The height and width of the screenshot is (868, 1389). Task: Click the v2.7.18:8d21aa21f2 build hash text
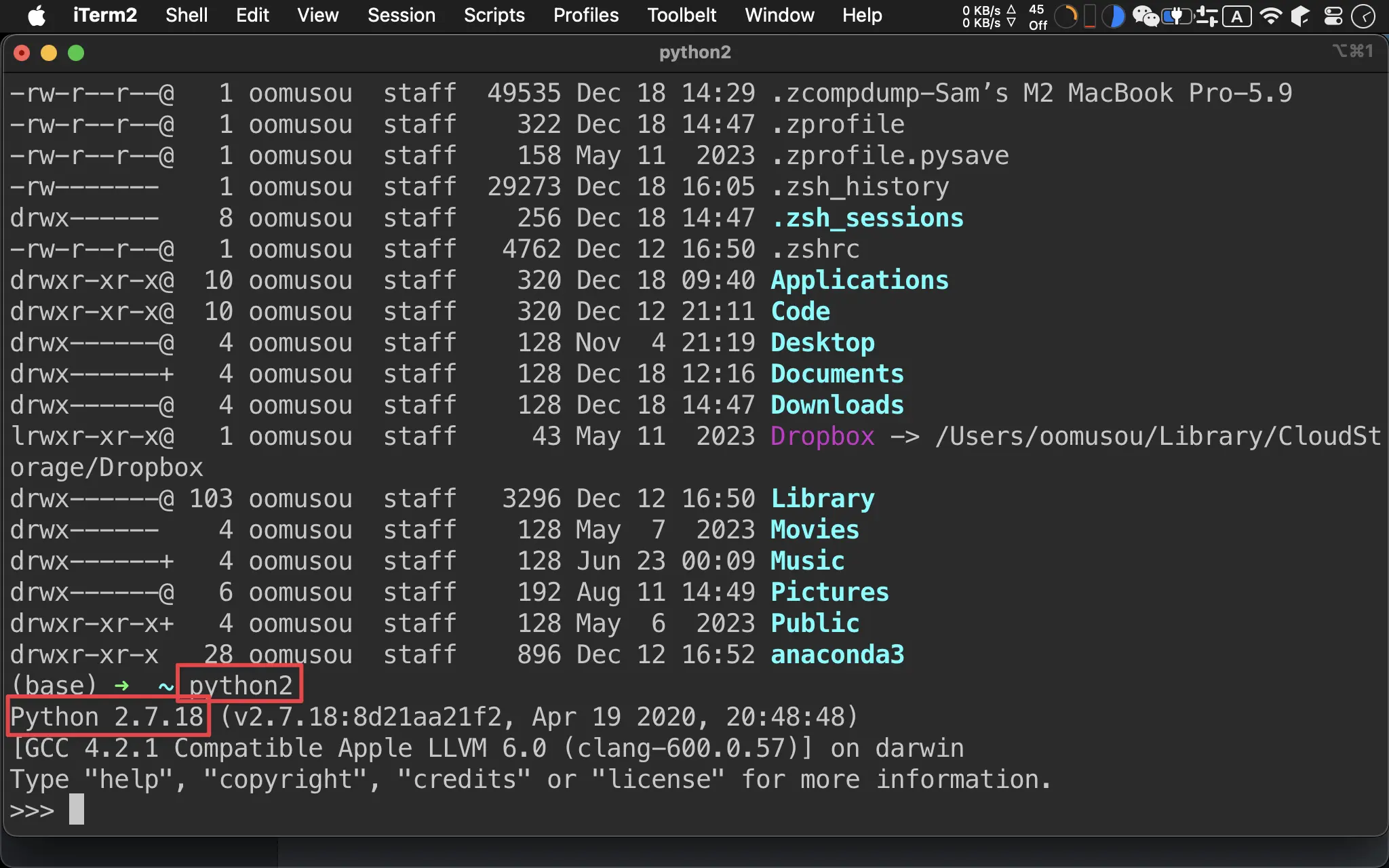pyautogui.click(x=368, y=717)
